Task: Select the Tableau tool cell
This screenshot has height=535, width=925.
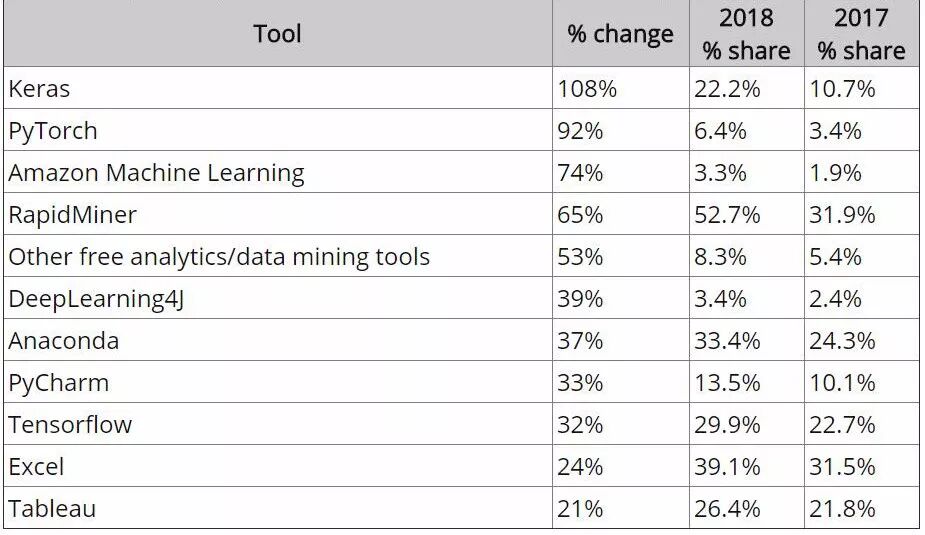Action: point(278,508)
